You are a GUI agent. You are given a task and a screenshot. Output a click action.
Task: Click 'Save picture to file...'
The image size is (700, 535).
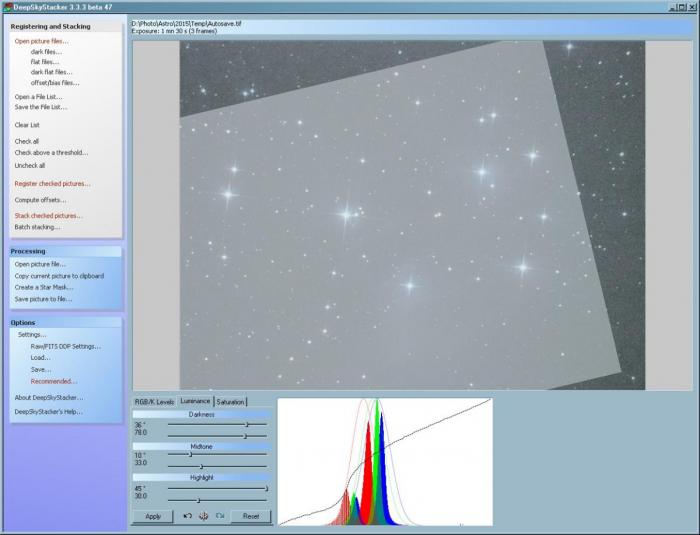[43, 299]
